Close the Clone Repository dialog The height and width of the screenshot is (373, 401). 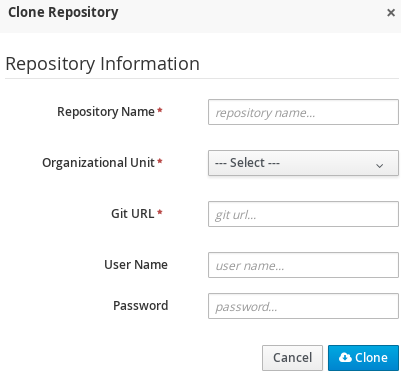click(391, 13)
